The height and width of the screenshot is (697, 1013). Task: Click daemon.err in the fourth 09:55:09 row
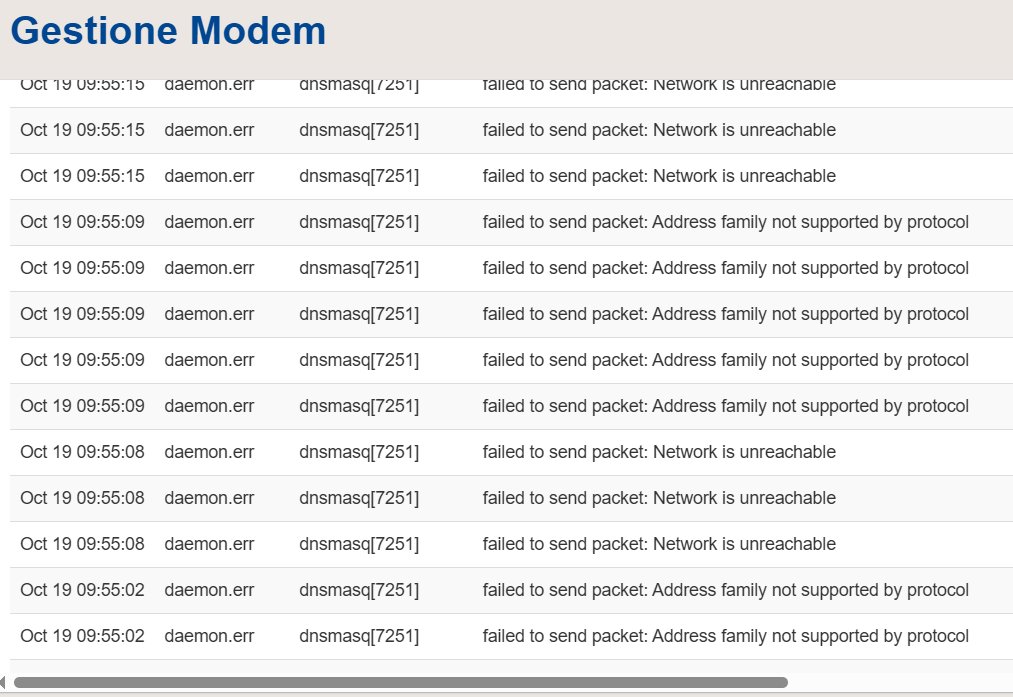(209, 360)
